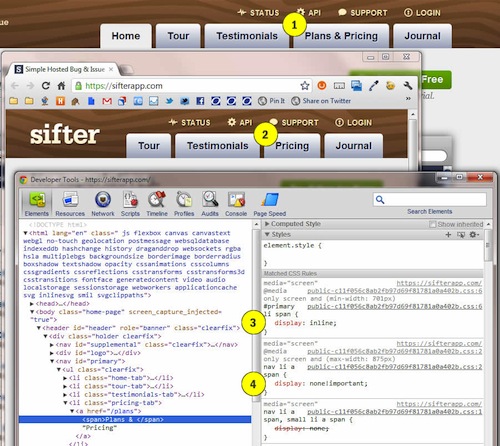Open the Scripts panel

130,204
